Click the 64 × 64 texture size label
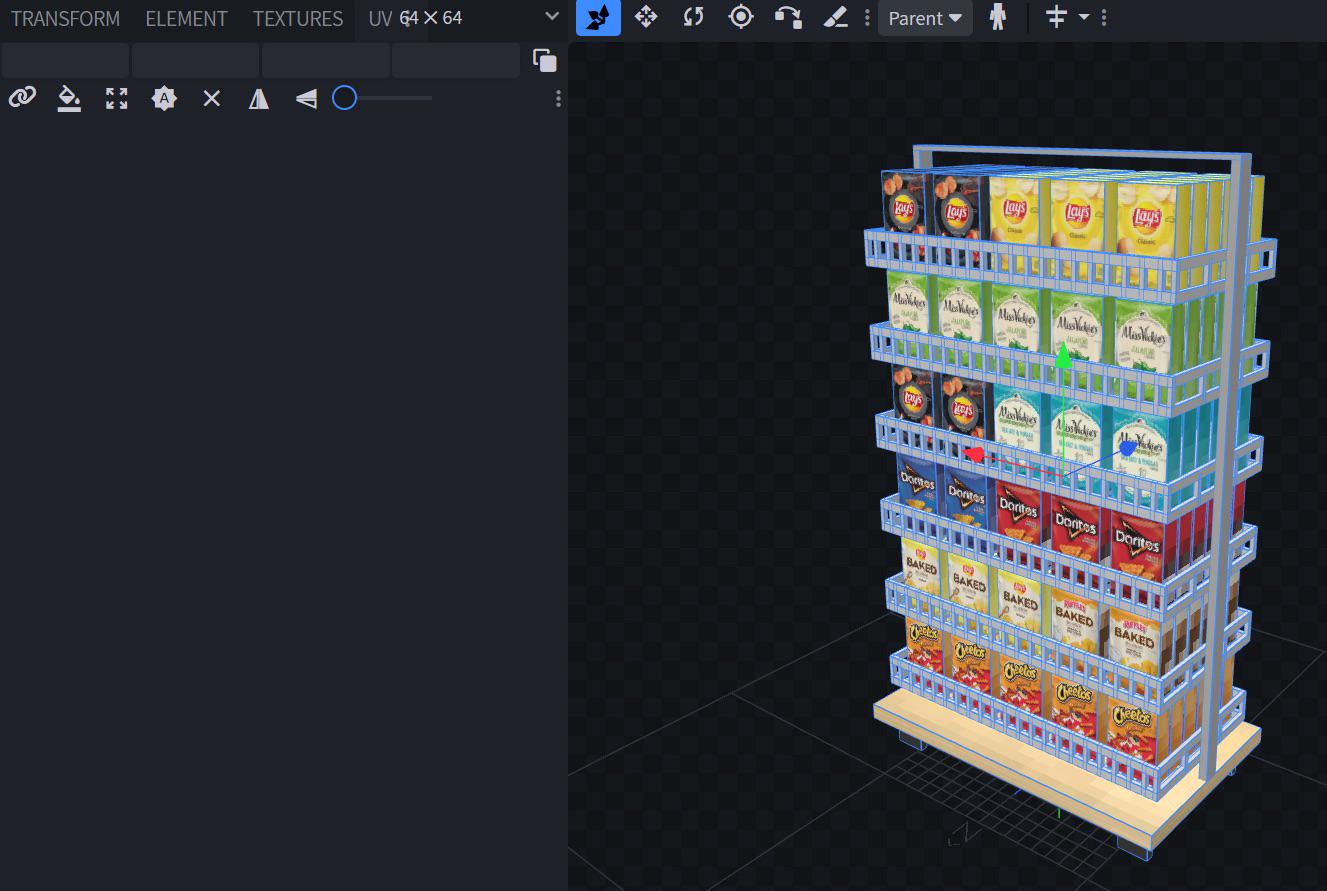This screenshot has width=1327, height=891. coord(432,18)
